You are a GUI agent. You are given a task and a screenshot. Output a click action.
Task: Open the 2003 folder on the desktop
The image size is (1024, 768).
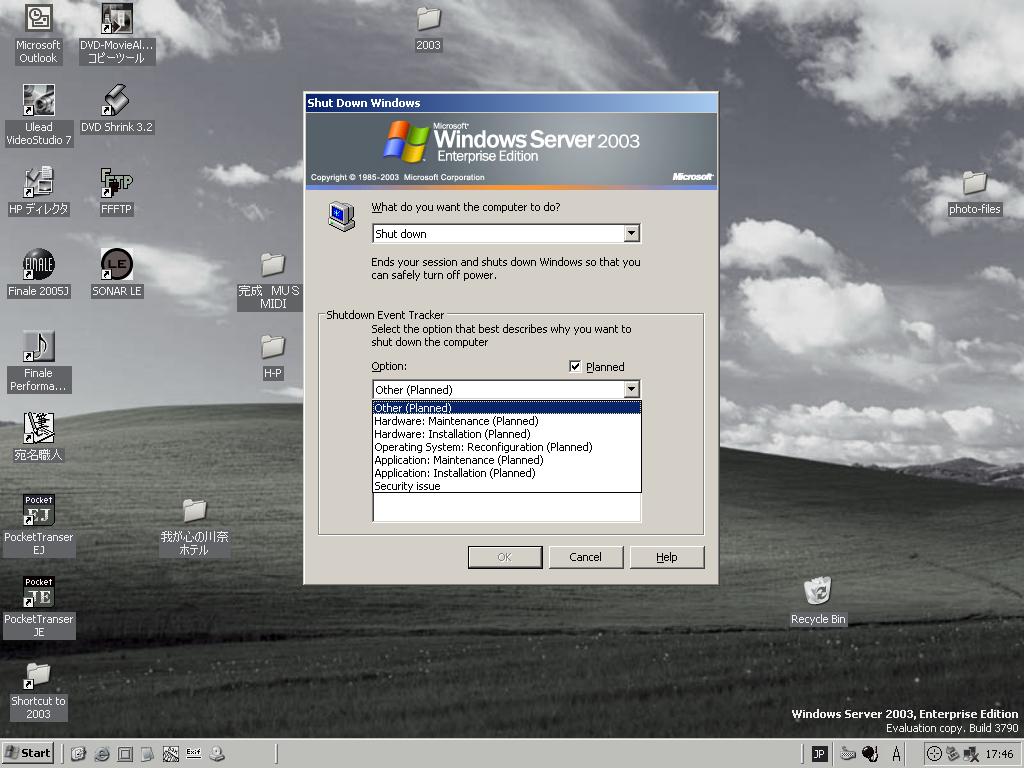428,29
